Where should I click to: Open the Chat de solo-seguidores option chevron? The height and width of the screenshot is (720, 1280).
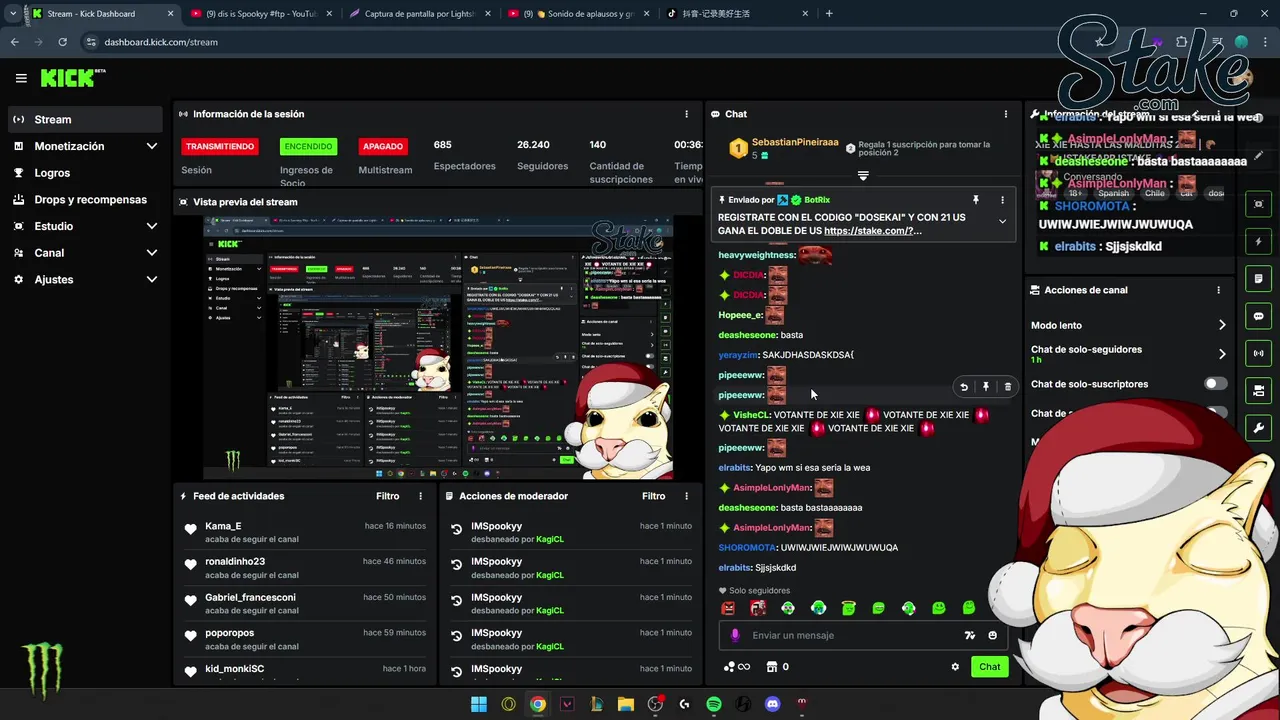click(1222, 354)
